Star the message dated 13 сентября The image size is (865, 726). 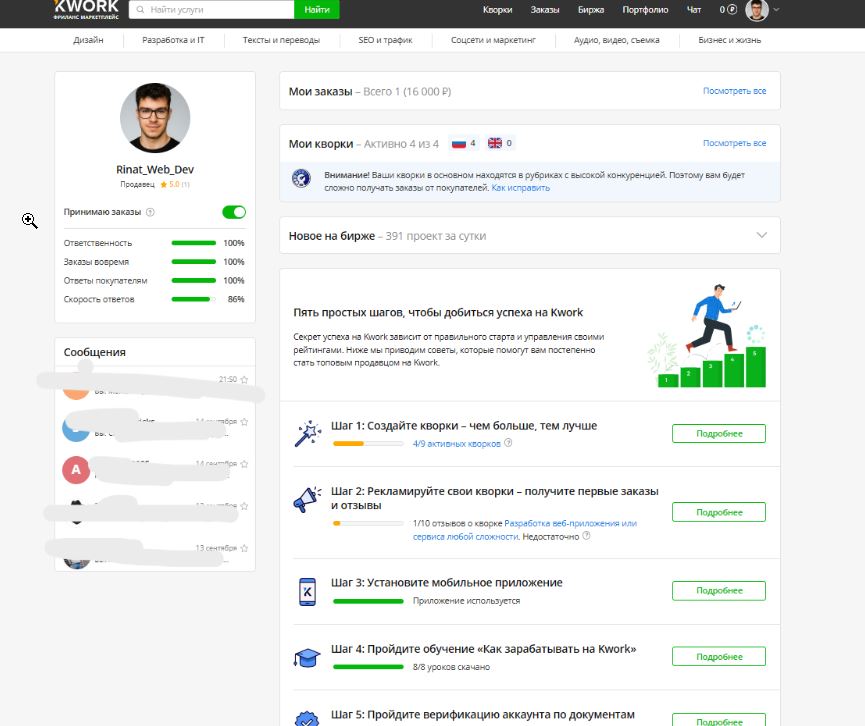point(244,548)
